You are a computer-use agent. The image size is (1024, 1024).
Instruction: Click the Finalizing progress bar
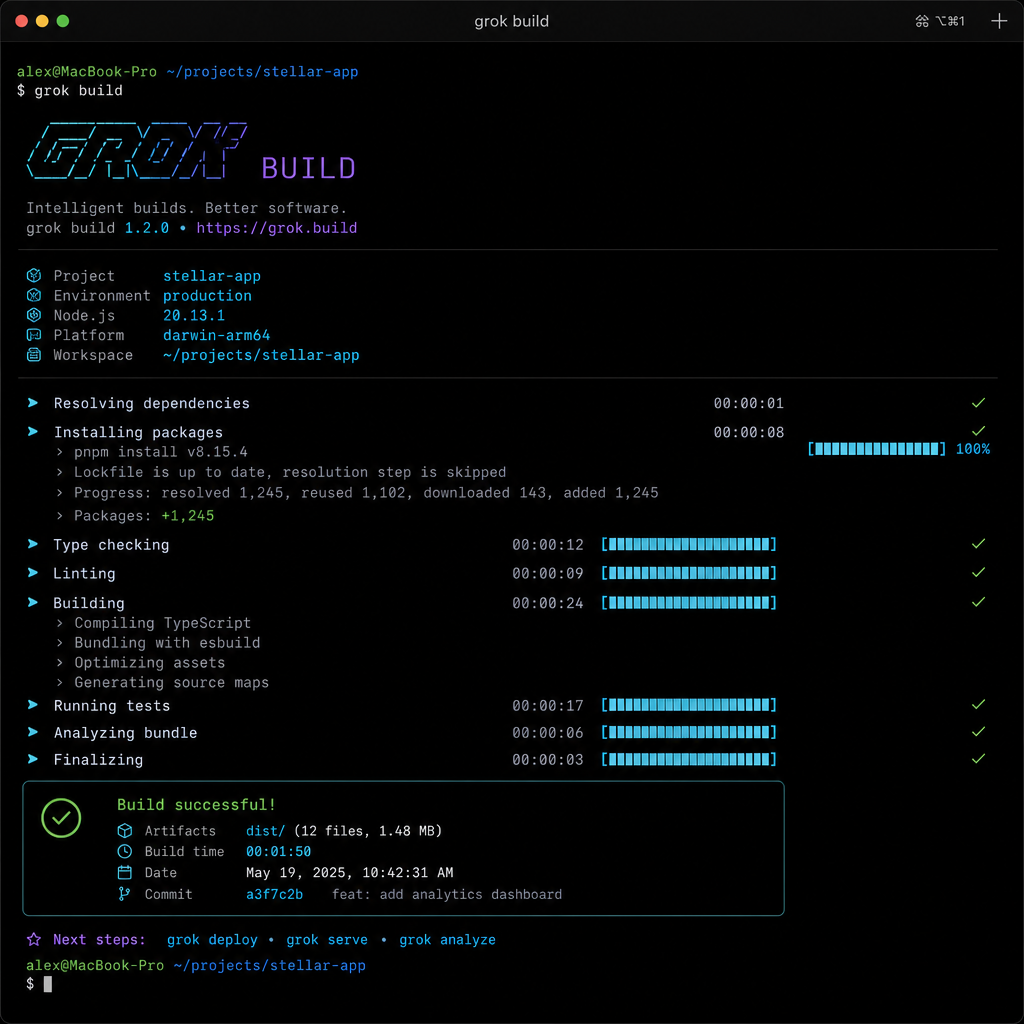(x=689, y=759)
